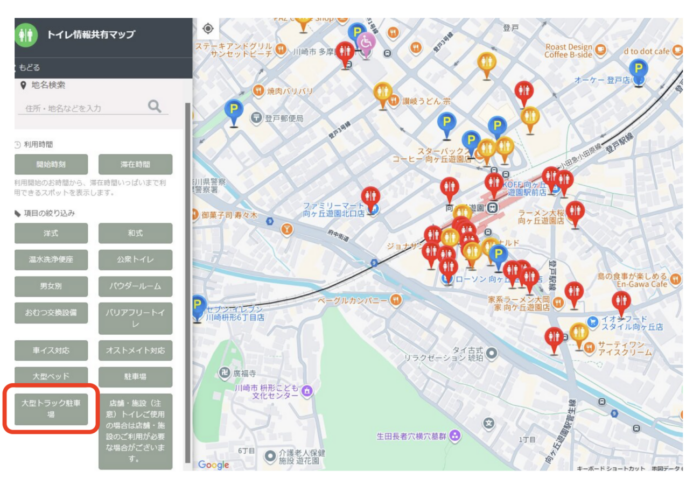Screen dimensions: 700x485
Task: Click the toilet map logo icon
Action: pos(25,35)
